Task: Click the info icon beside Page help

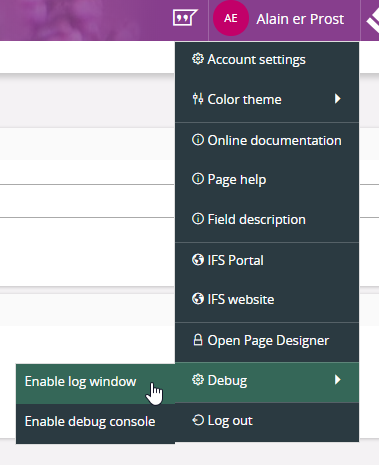Action: (198, 179)
